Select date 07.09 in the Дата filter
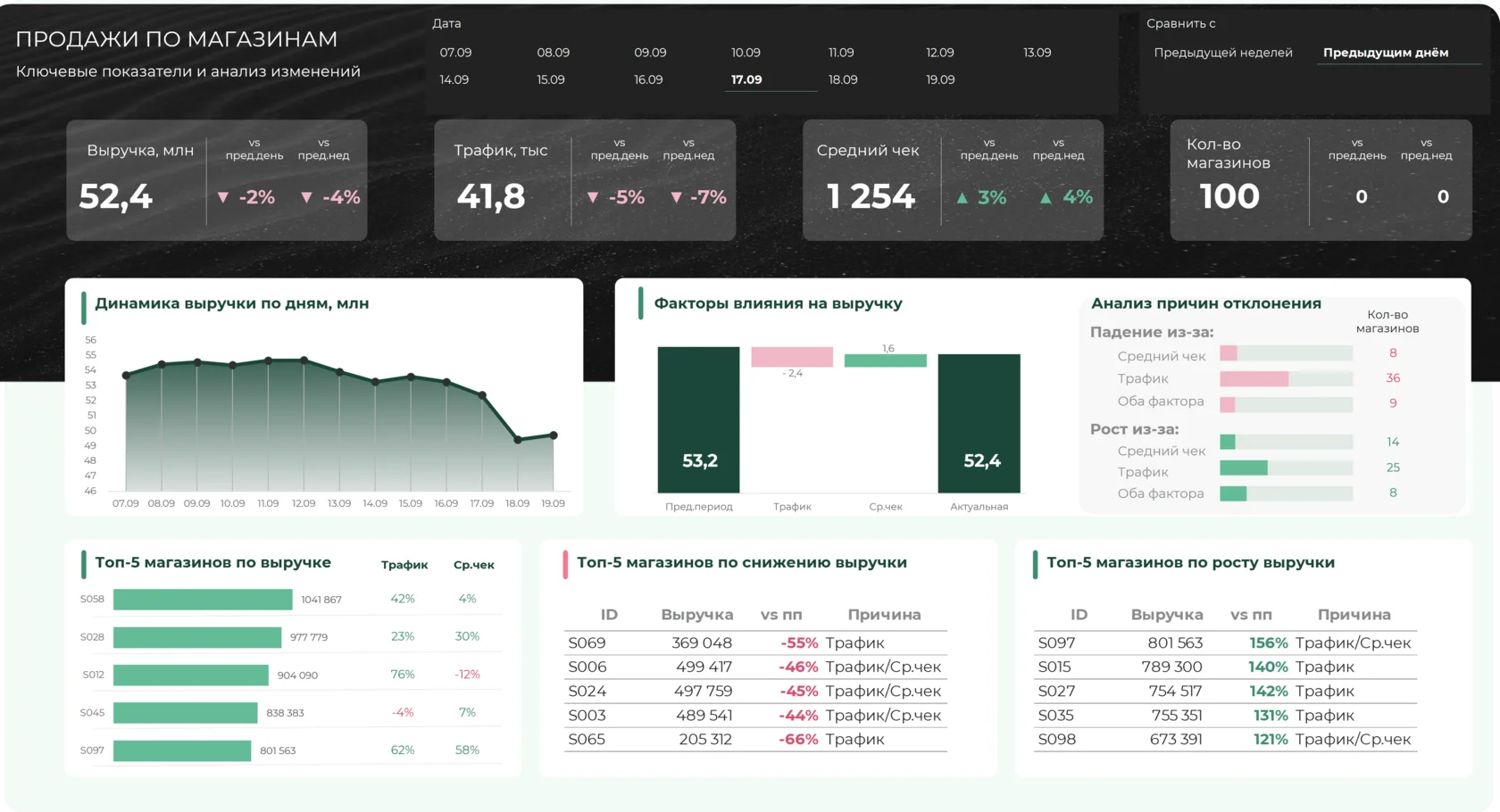The height and width of the screenshot is (812, 1500). (455, 53)
